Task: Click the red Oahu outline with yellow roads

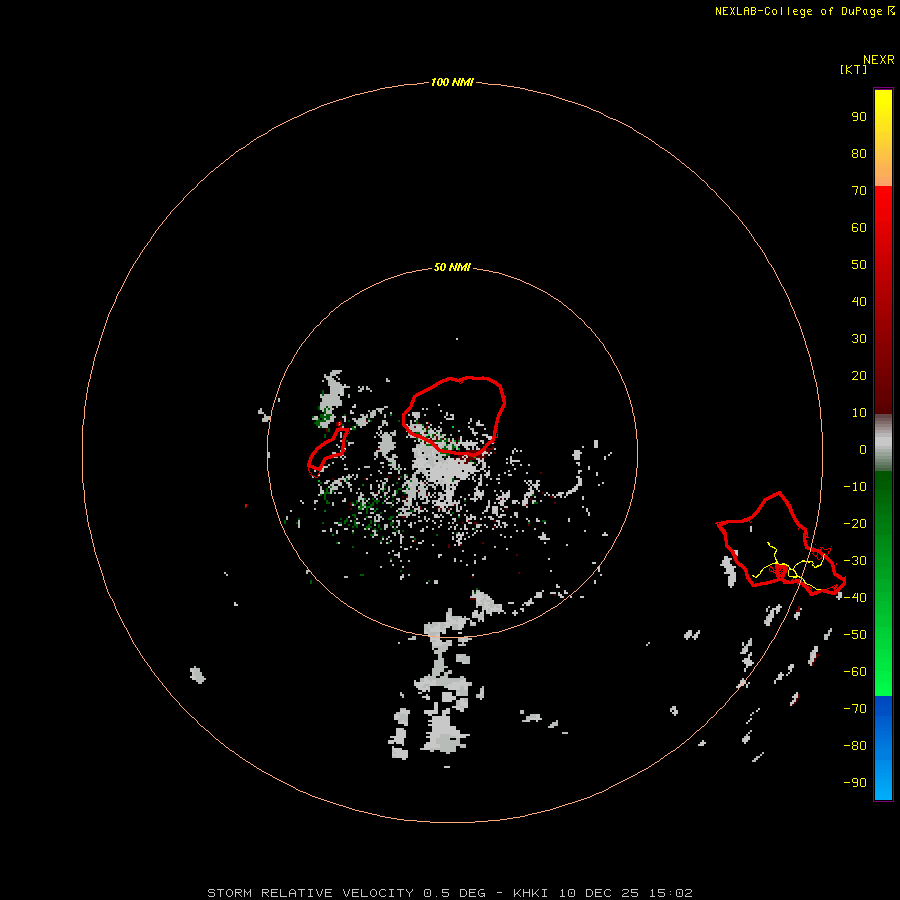Action: click(781, 544)
